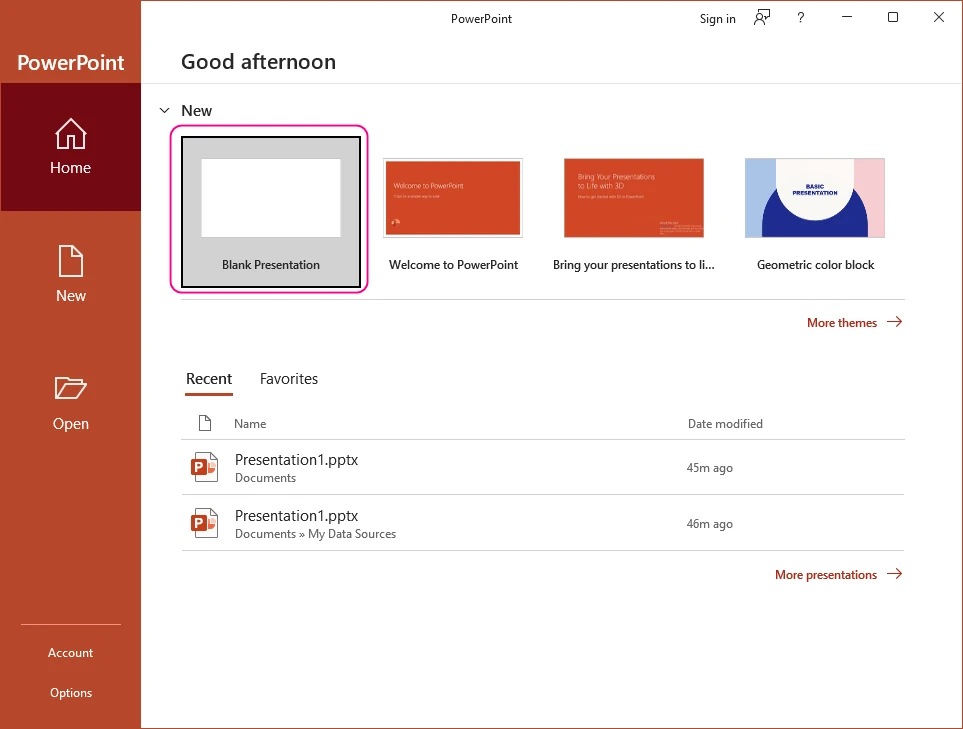Click the add-user icon near Sign in
This screenshot has height=729, width=963.
coord(761,17)
